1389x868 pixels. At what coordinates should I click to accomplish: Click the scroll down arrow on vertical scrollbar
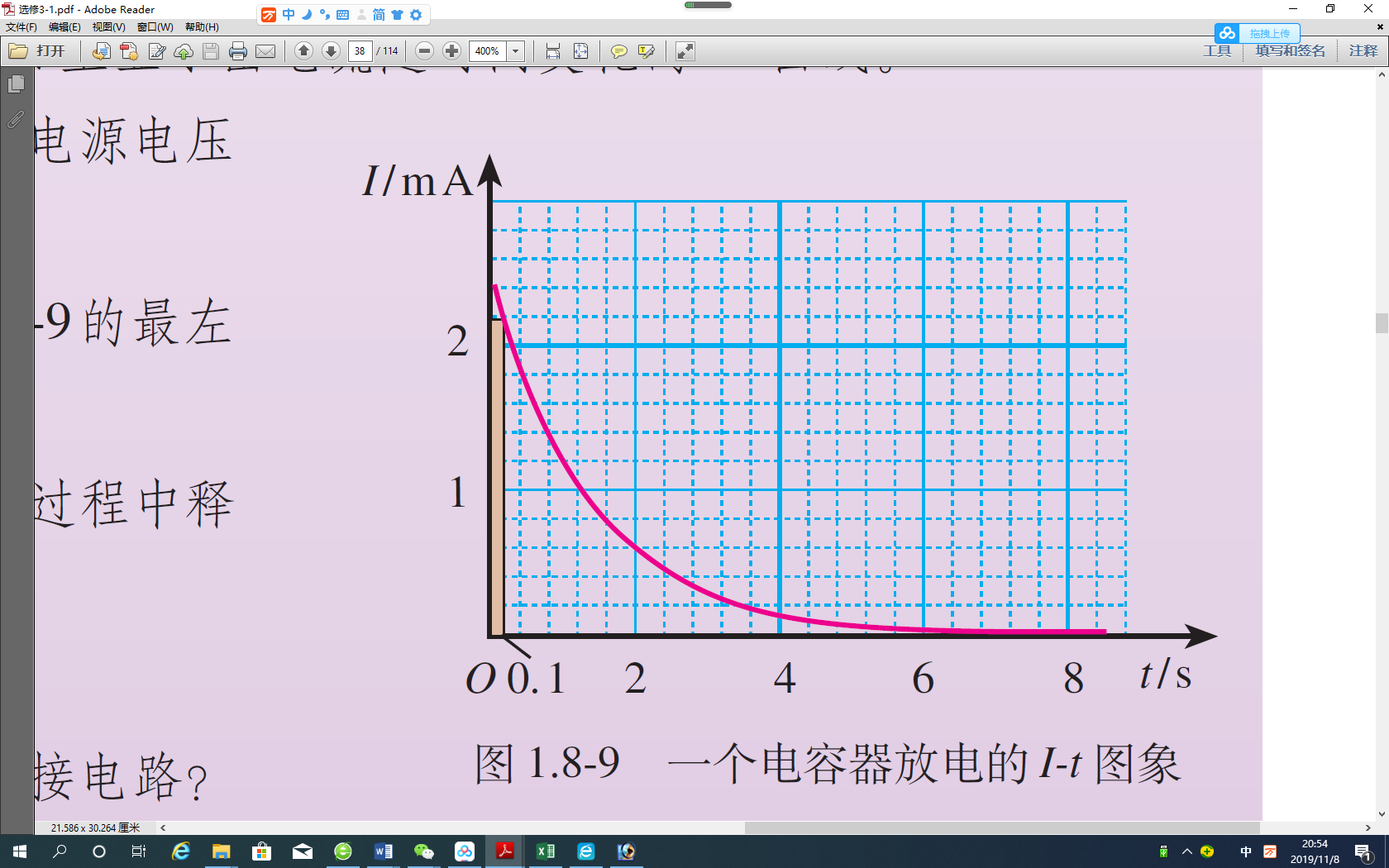1382,814
